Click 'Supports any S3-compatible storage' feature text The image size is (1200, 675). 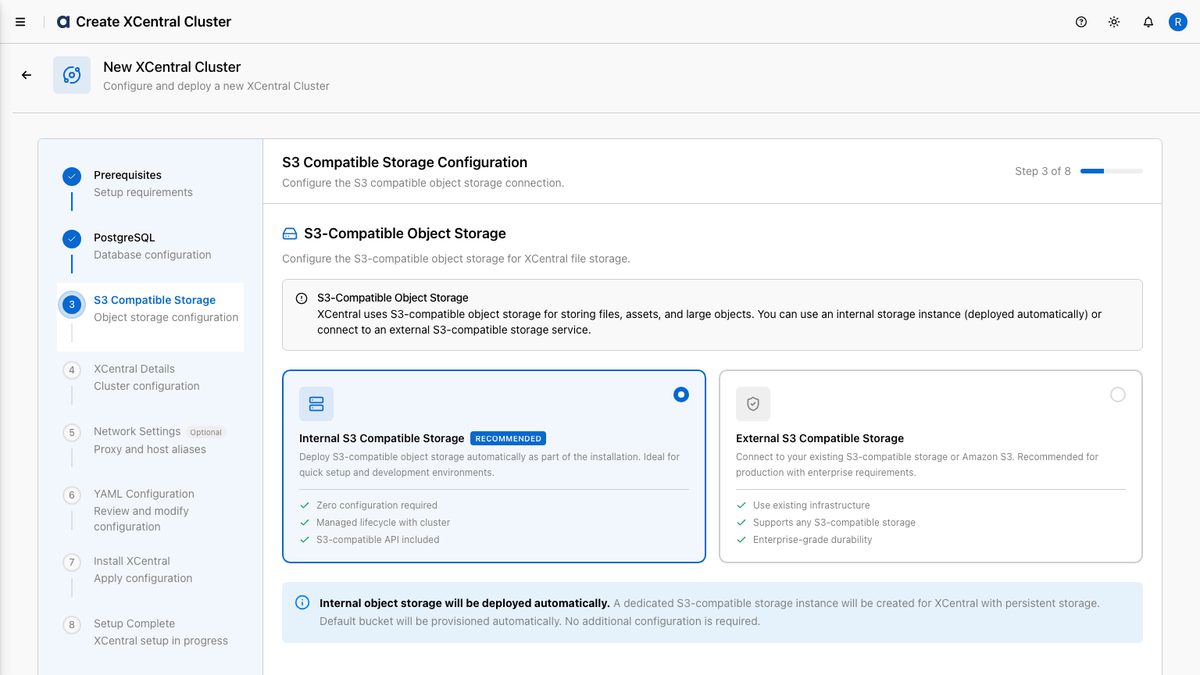tap(834, 522)
